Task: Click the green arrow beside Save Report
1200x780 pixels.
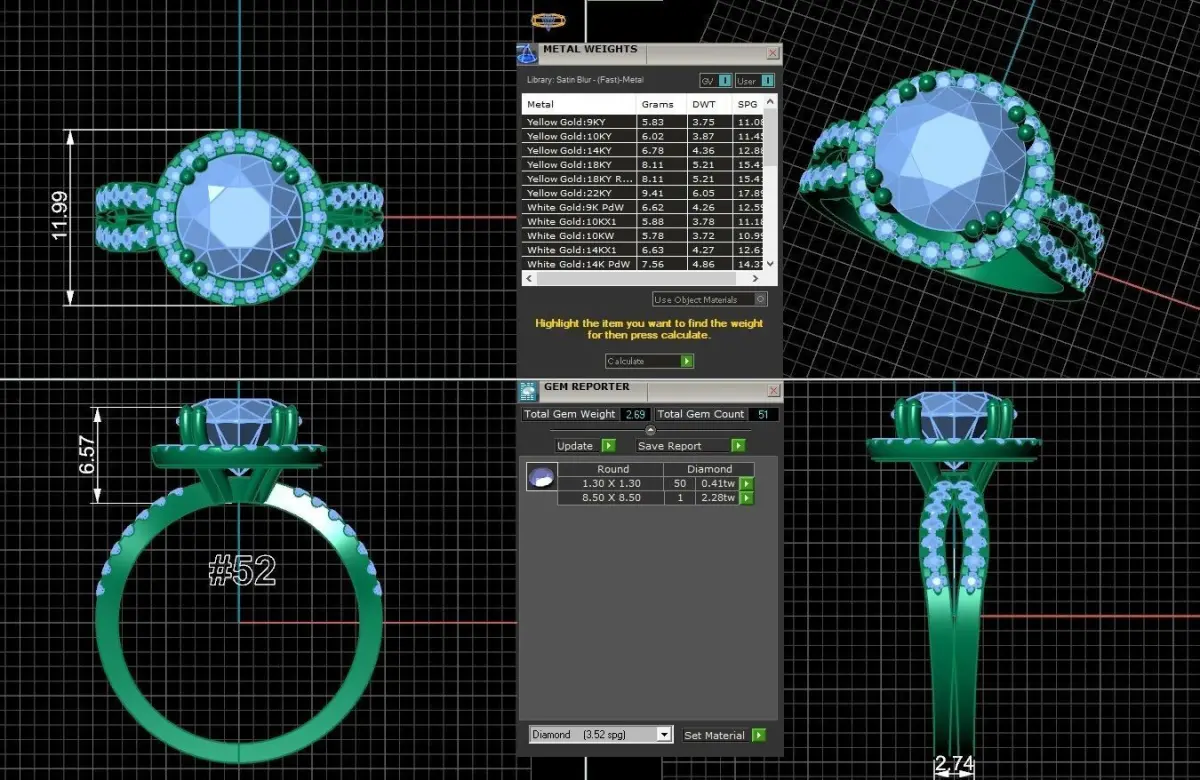Action: [738, 446]
